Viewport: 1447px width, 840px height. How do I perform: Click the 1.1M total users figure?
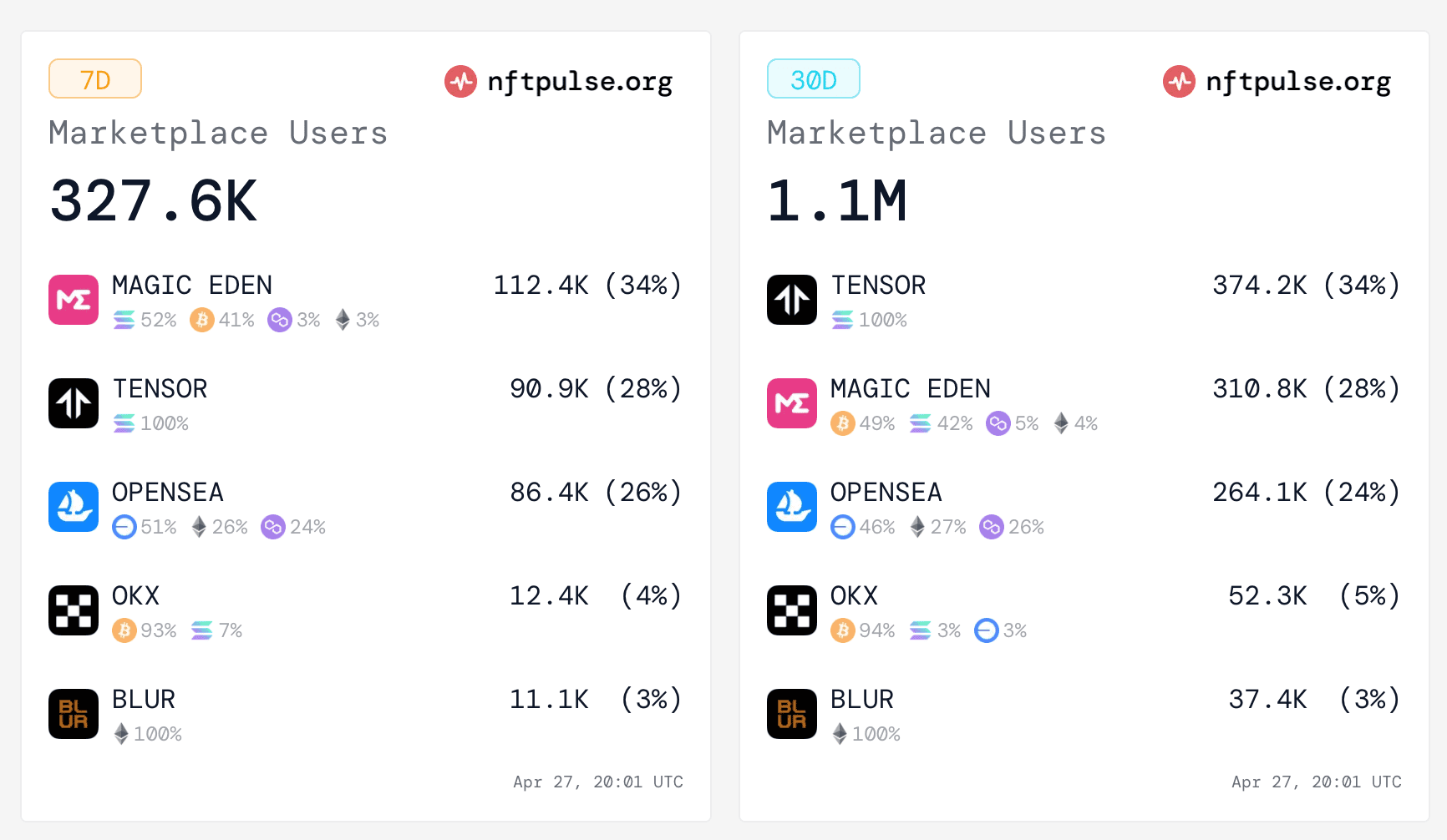pyautogui.click(x=837, y=201)
